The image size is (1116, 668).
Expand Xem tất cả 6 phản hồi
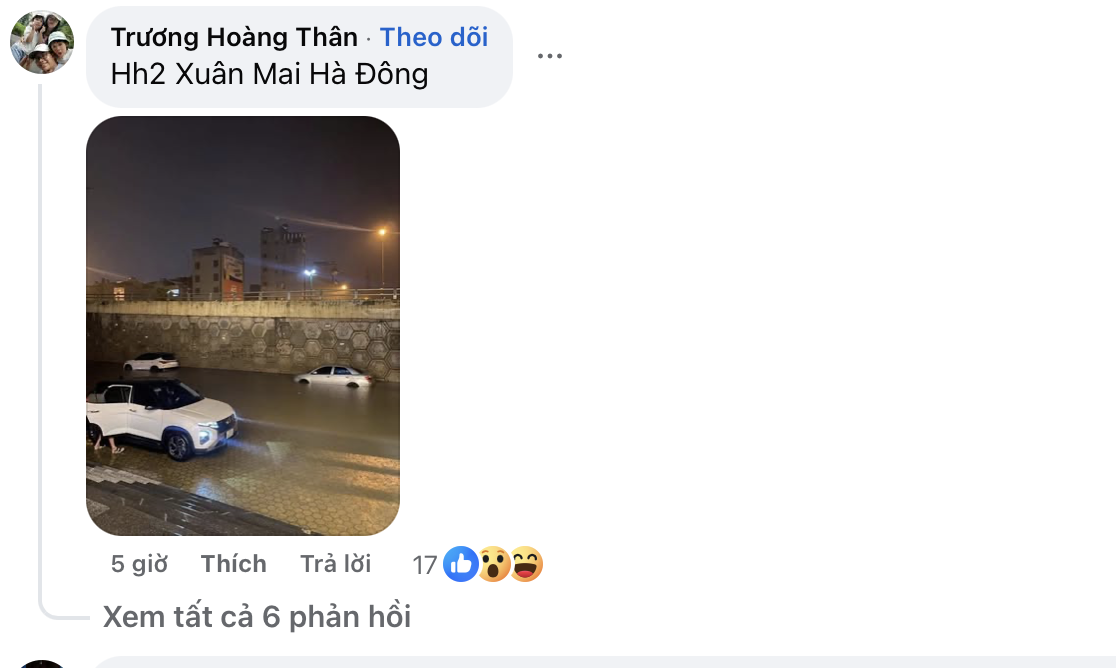[x=257, y=616]
